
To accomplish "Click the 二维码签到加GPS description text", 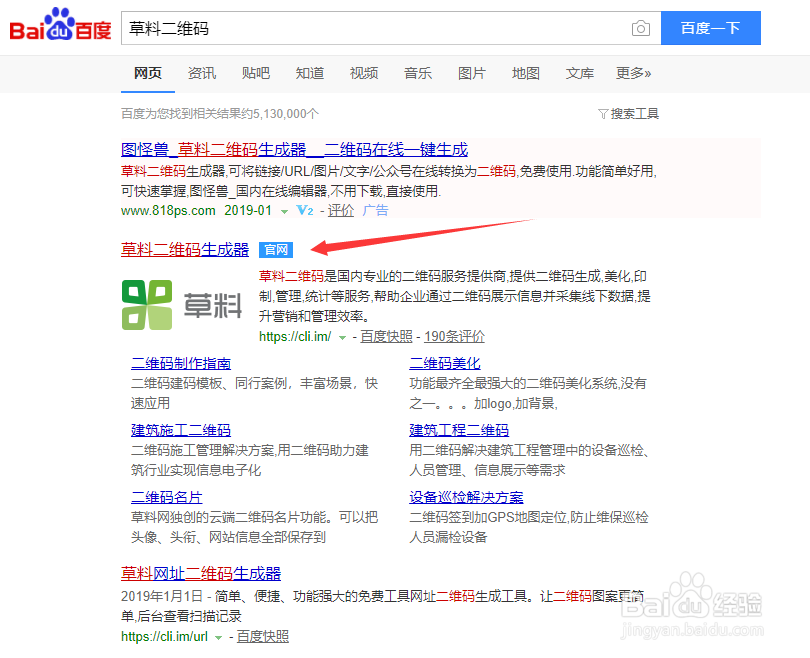I will pos(529,527).
